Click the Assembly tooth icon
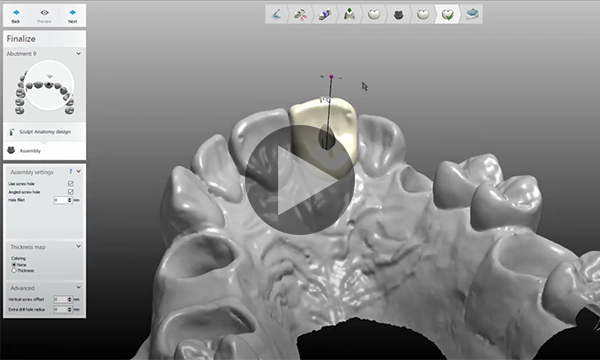This screenshot has width=600, height=360. 11,151
